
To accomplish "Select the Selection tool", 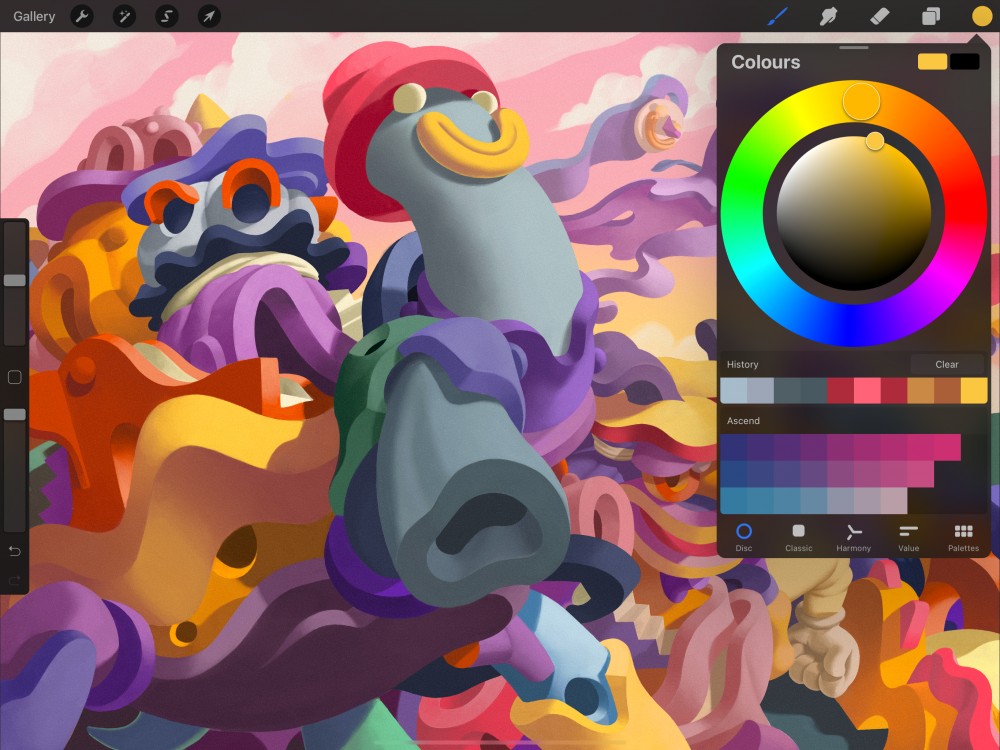I will pyautogui.click(x=166, y=16).
